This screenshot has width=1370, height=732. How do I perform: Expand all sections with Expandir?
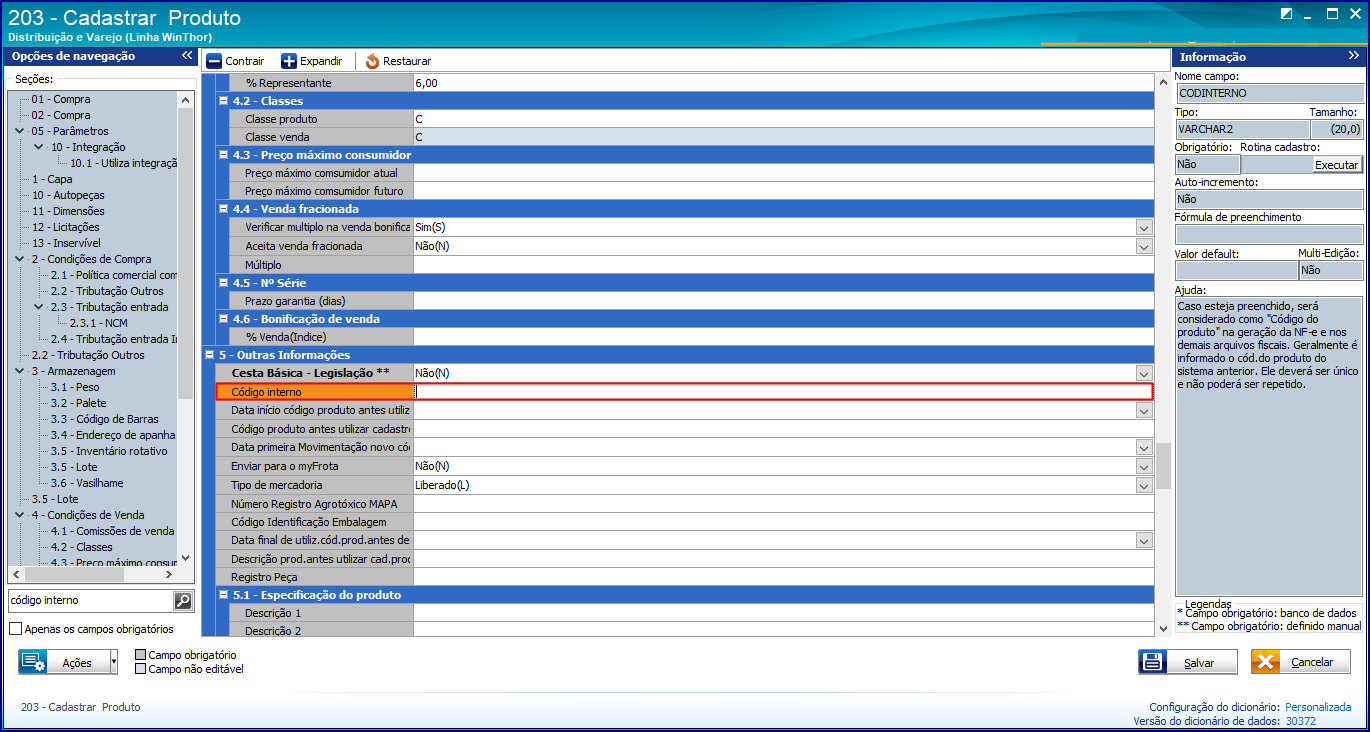coord(312,61)
